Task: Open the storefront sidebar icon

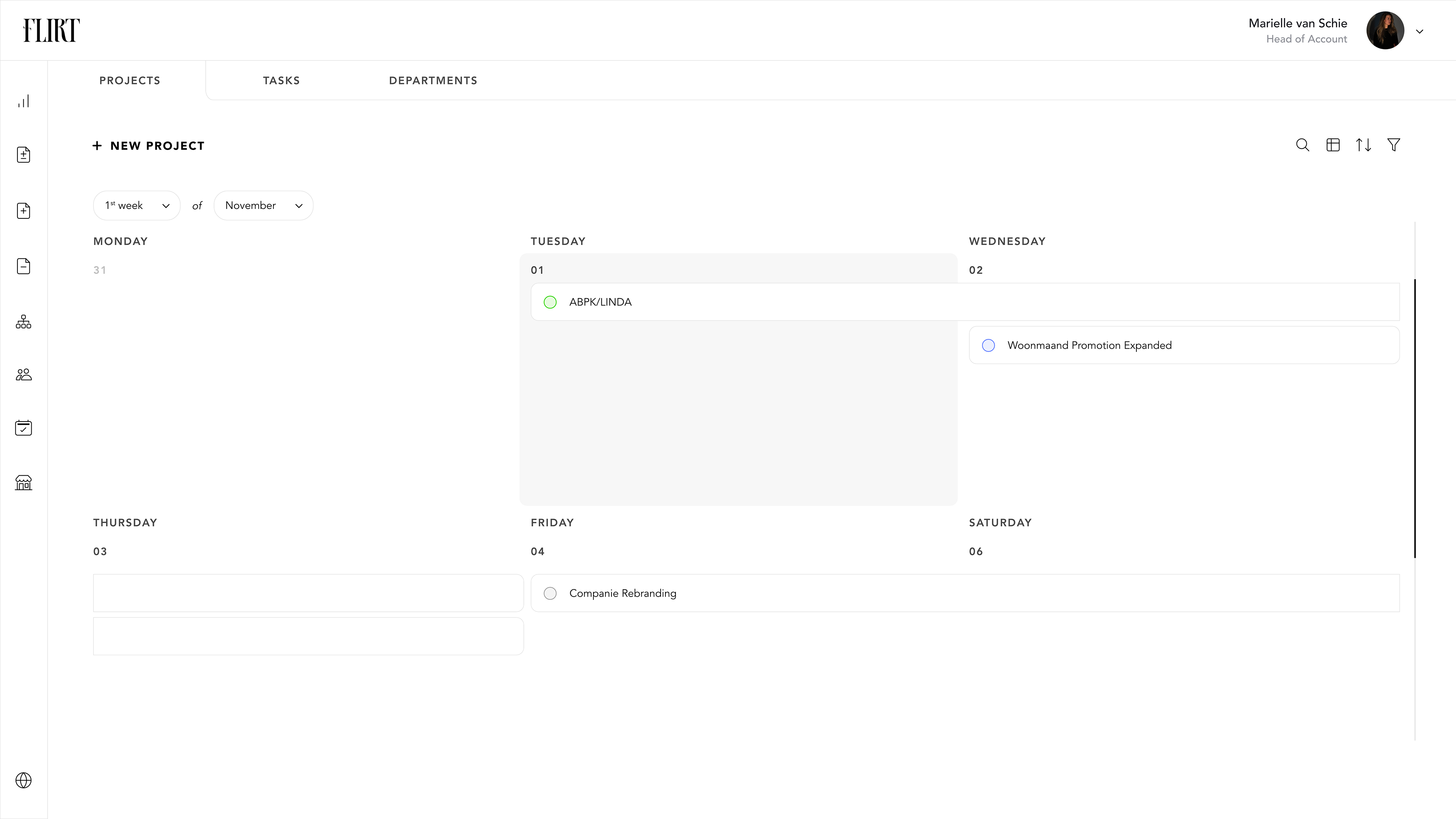Action: 23,483
